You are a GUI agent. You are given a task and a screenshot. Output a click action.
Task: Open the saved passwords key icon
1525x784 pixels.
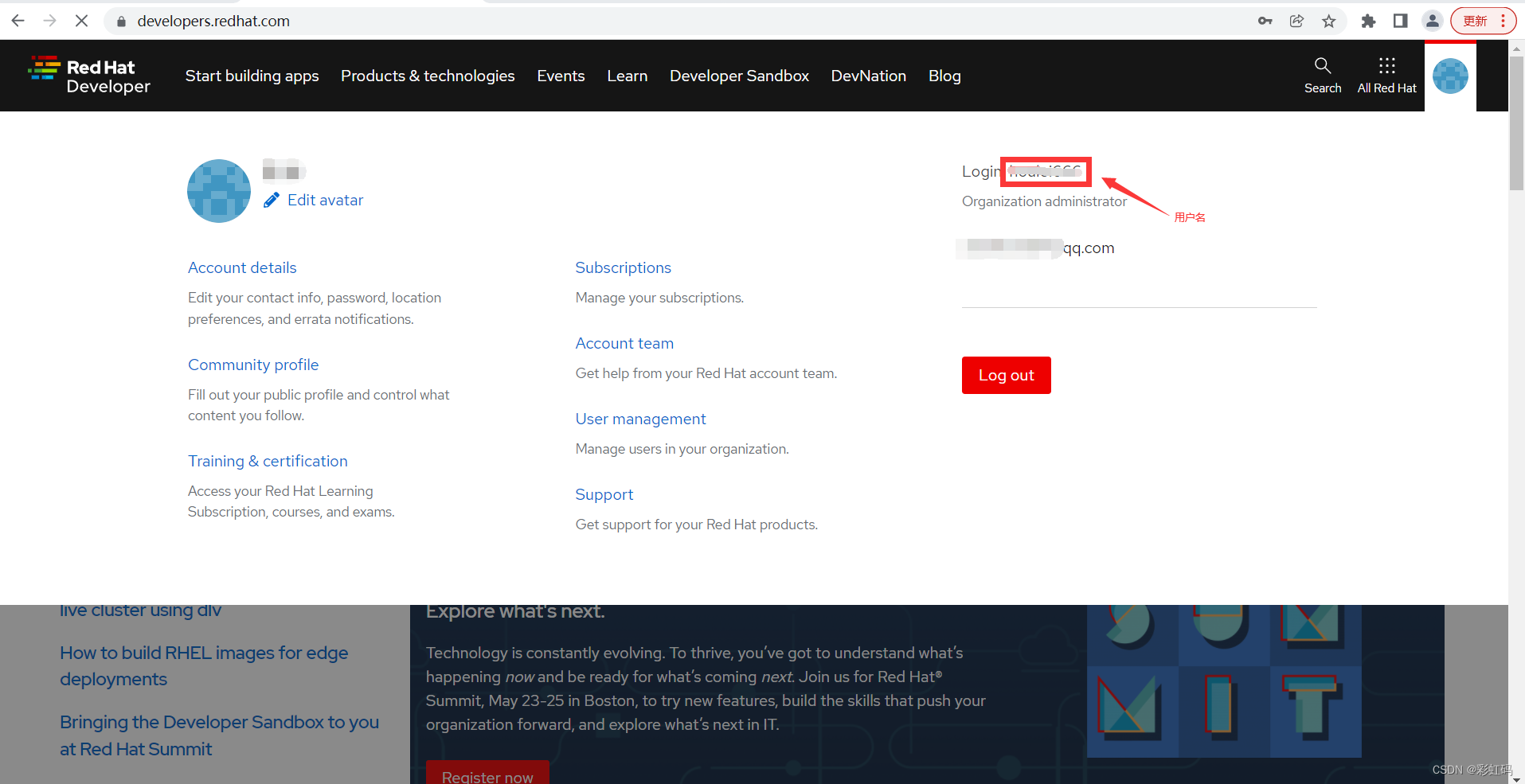[x=1265, y=21]
